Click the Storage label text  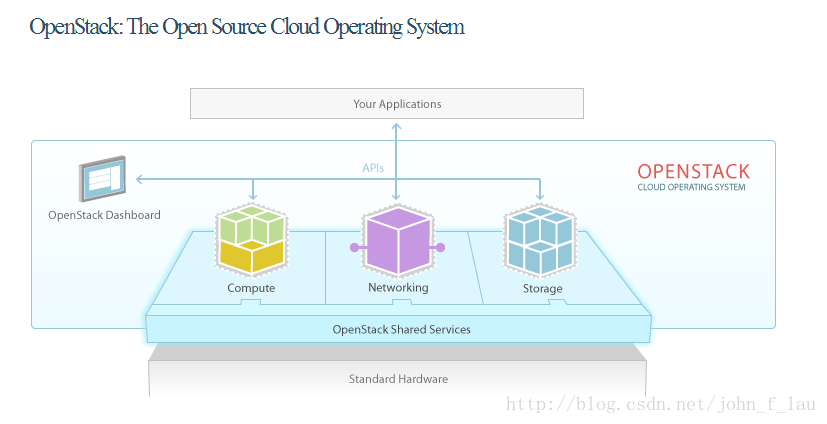point(542,288)
